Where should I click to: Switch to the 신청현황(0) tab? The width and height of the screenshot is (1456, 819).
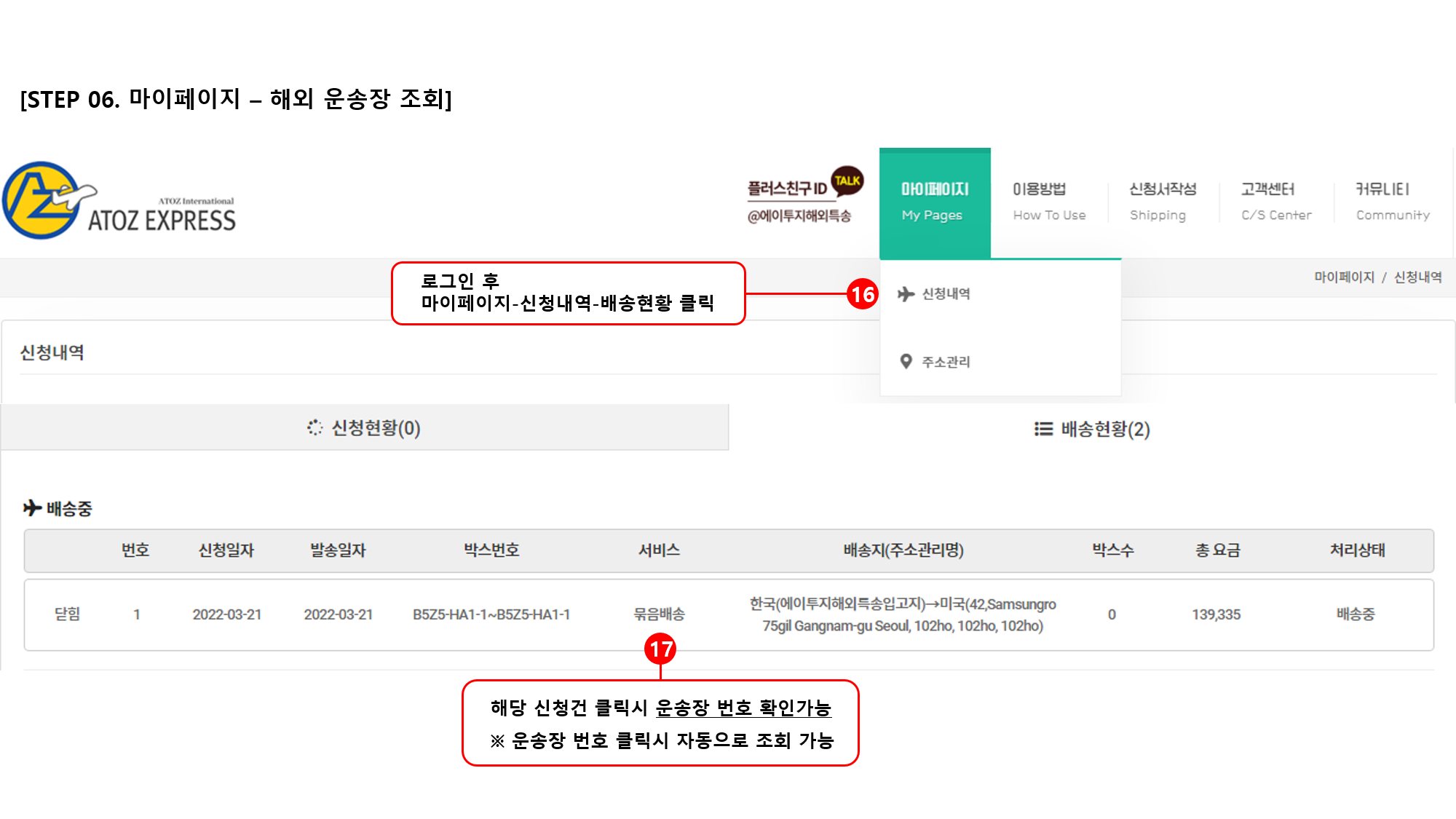(x=365, y=428)
